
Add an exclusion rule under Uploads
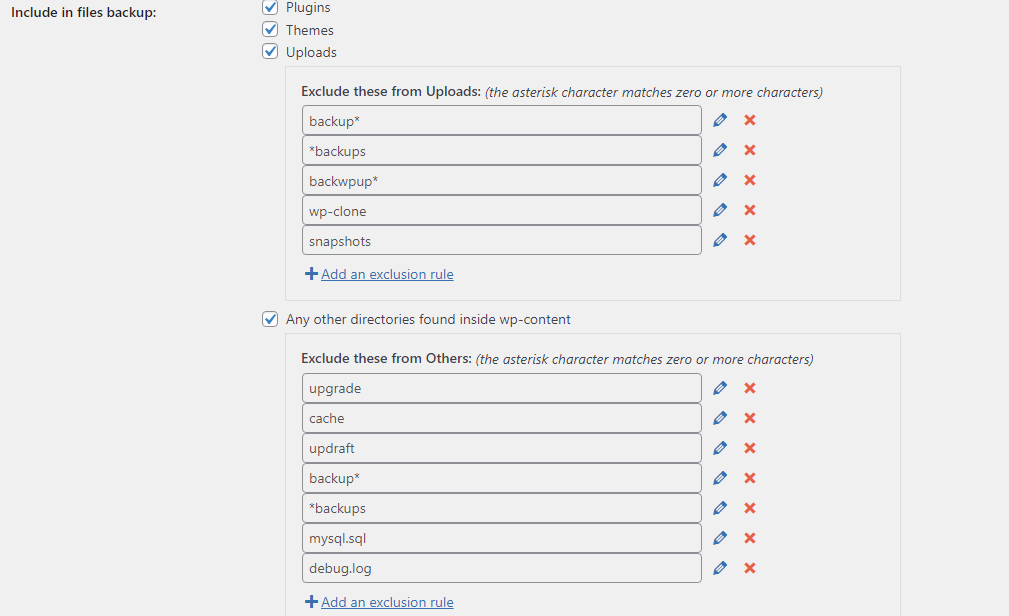[386, 274]
